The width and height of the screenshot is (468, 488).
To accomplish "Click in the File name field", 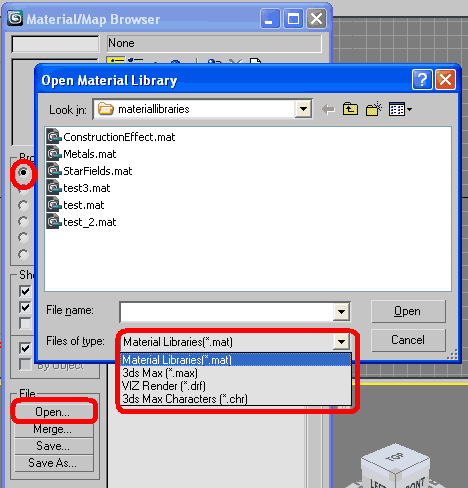I will pos(227,312).
